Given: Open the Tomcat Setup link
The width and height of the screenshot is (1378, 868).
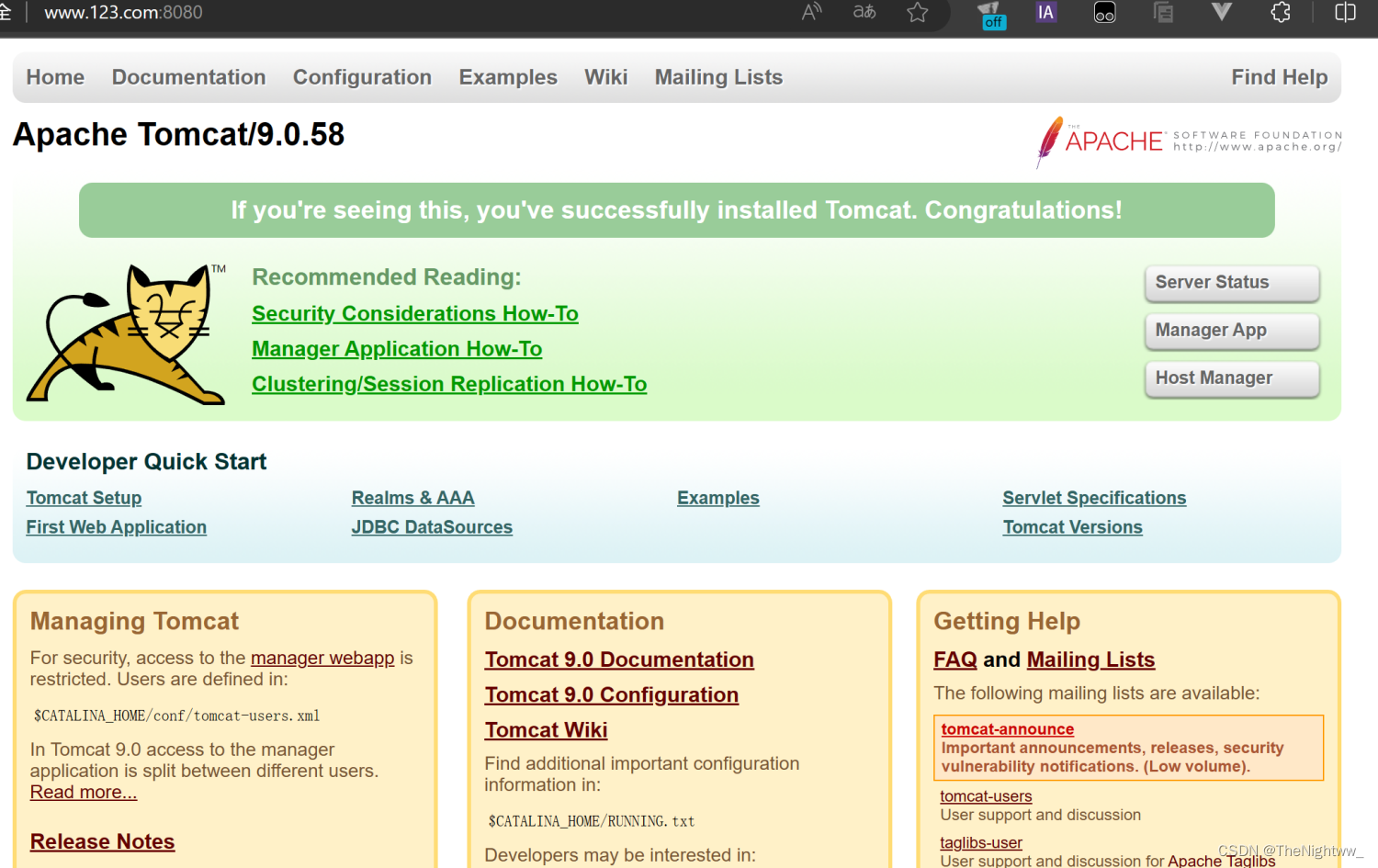Looking at the screenshot, I should 84,498.
